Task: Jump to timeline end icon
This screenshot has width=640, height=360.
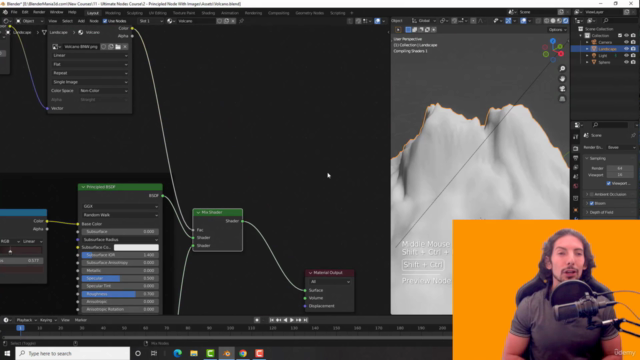Action: (x=305, y=320)
